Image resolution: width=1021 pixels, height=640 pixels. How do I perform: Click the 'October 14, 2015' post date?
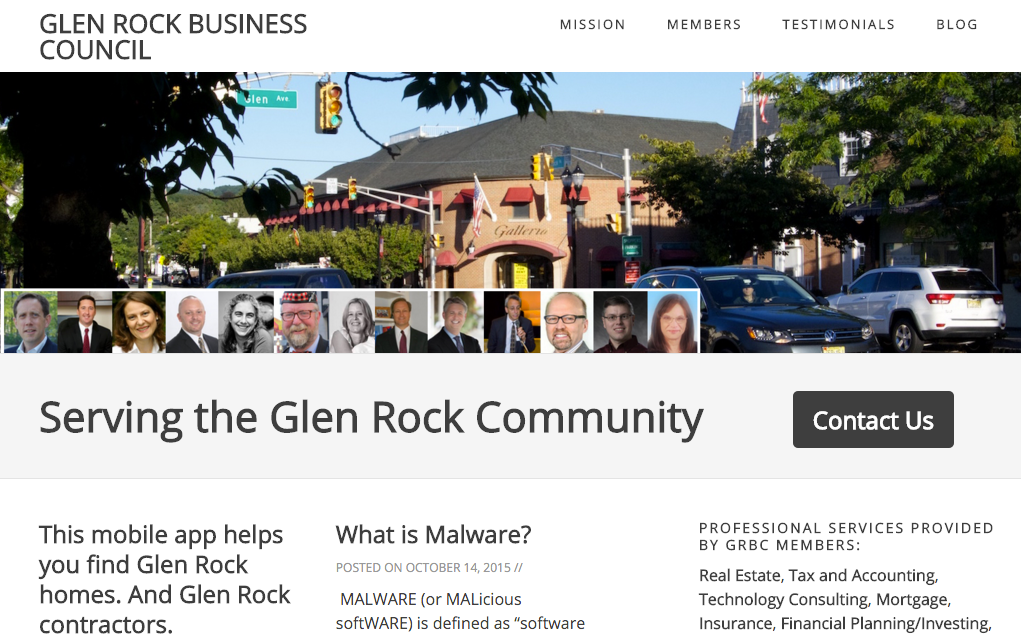[458, 568]
